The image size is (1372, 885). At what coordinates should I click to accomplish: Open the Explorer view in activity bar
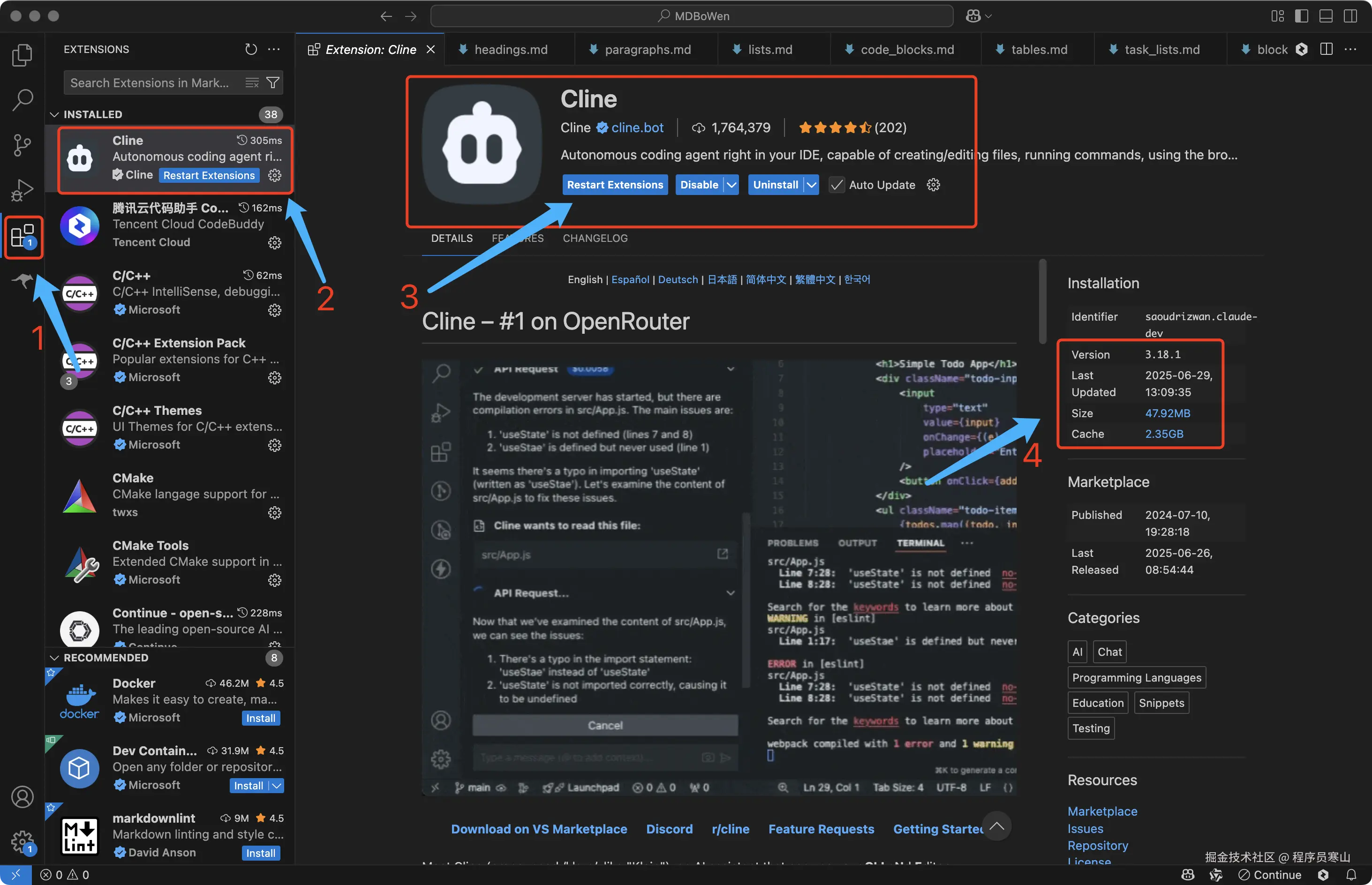click(22, 55)
